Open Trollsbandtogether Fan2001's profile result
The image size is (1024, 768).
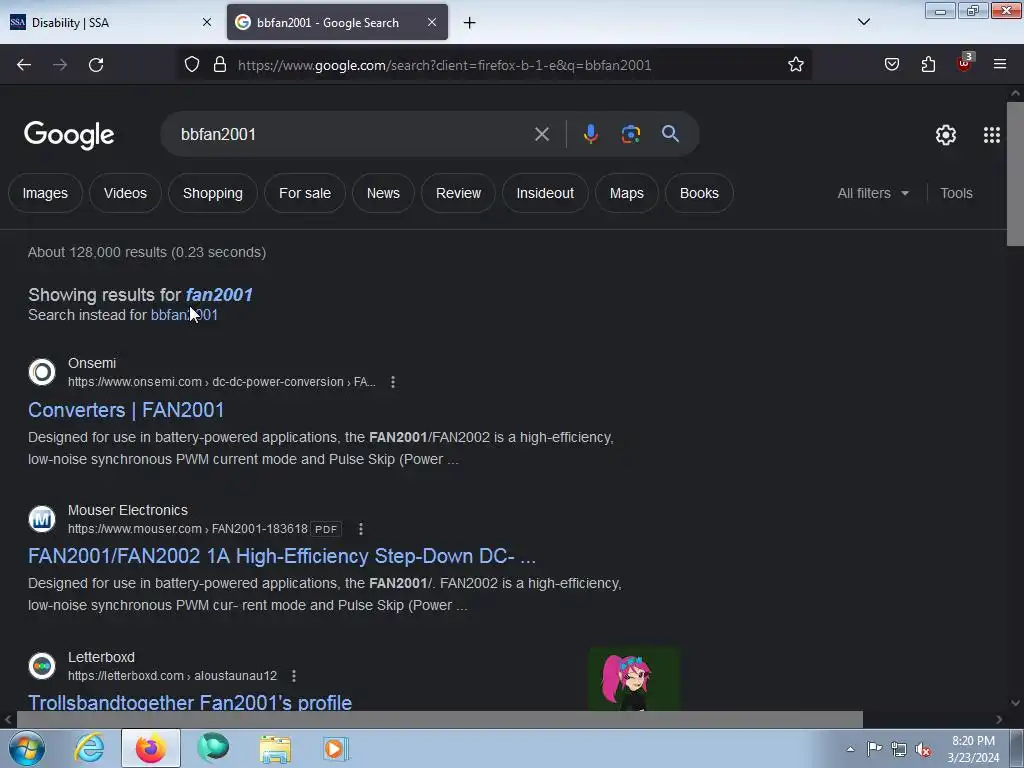point(190,703)
